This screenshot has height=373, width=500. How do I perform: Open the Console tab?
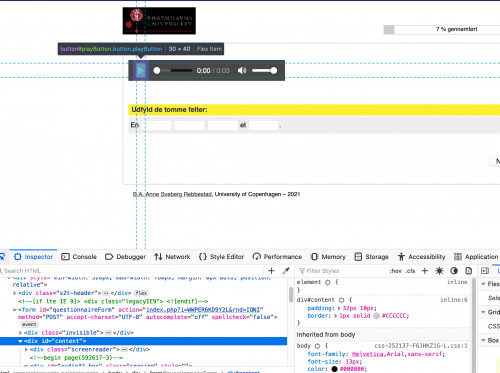[79, 257]
